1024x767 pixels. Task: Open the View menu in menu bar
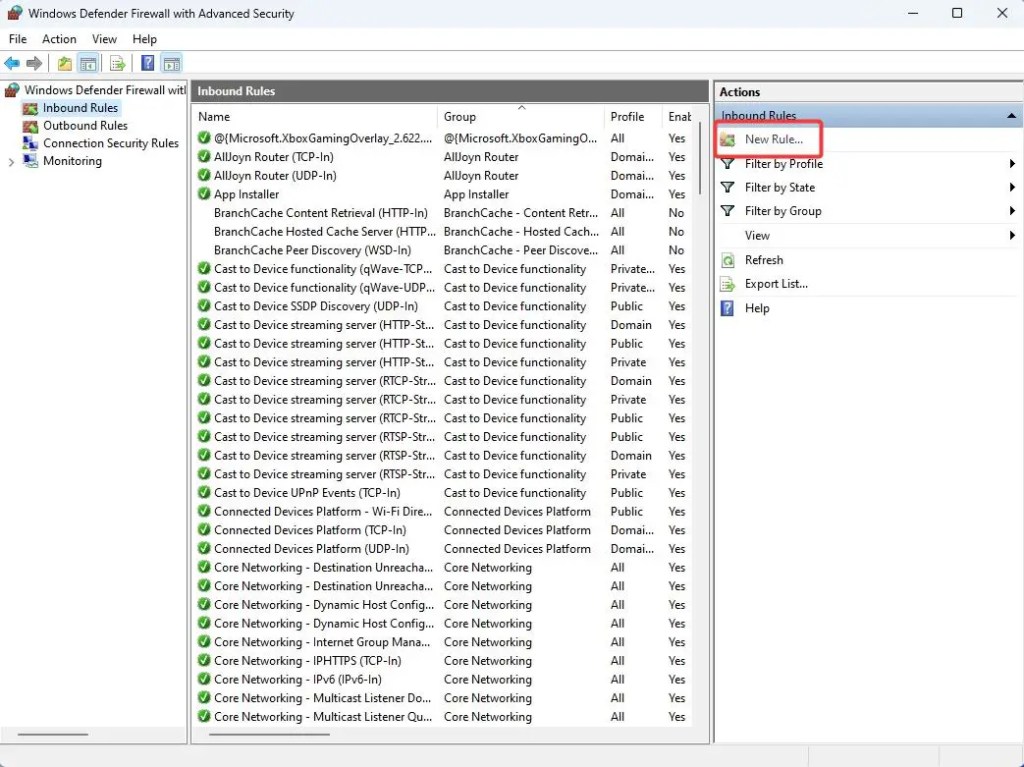[x=104, y=39]
